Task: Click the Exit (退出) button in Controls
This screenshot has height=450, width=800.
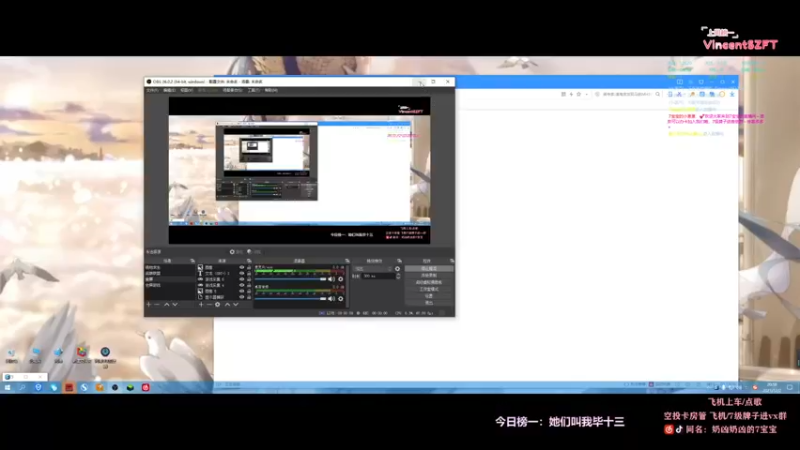Action: pyautogui.click(x=429, y=303)
